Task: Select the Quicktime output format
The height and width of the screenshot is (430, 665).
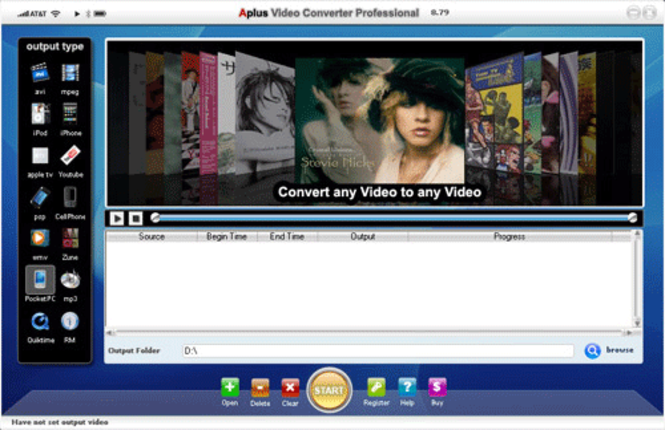Action: [x=40, y=322]
